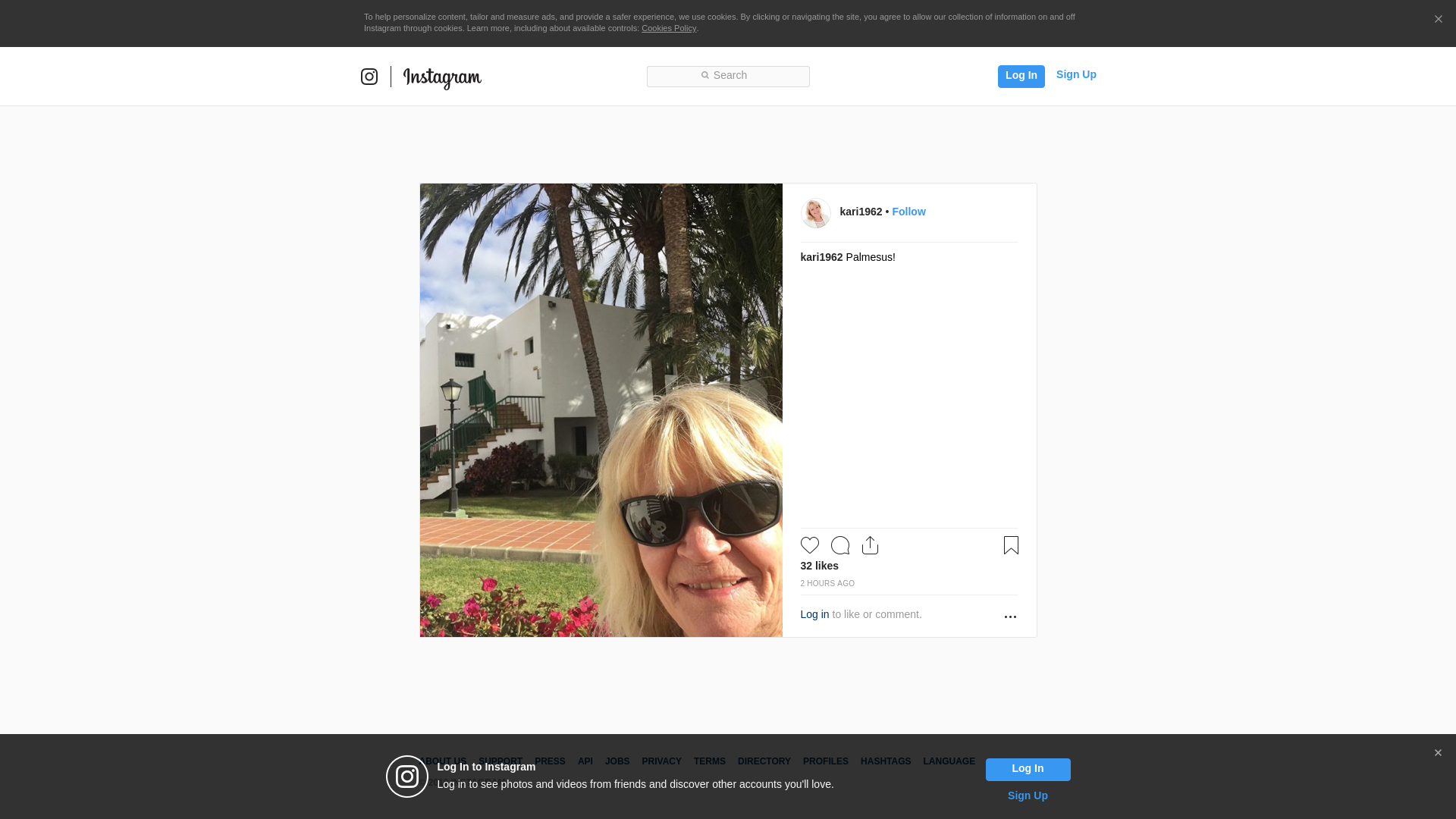Open PRESS footer link
Screen dimensions: 1456x819
click(x=550, y=761)
